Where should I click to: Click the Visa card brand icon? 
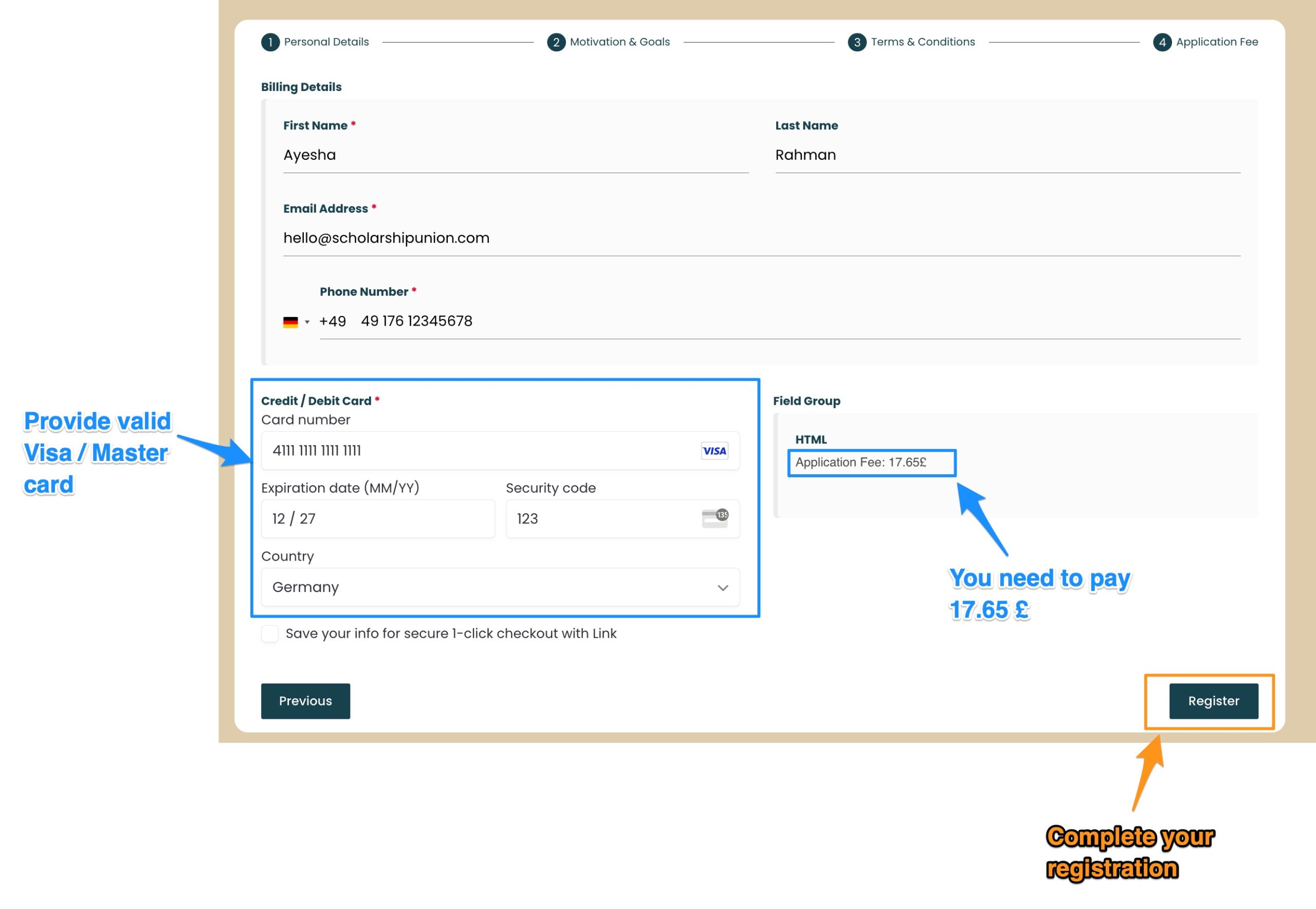pos(714,451)
